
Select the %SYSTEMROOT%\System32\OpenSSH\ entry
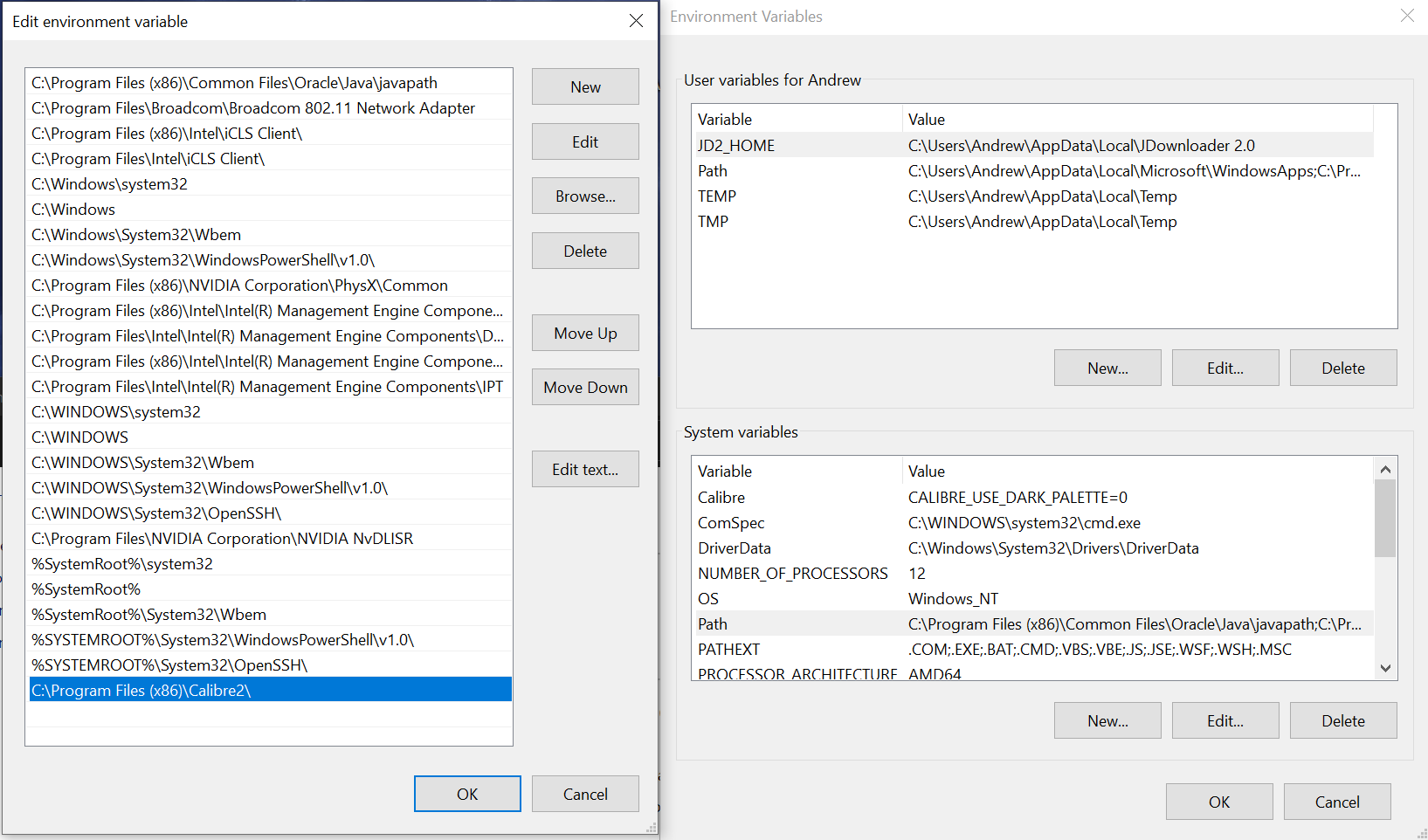(x=271, y=664)
